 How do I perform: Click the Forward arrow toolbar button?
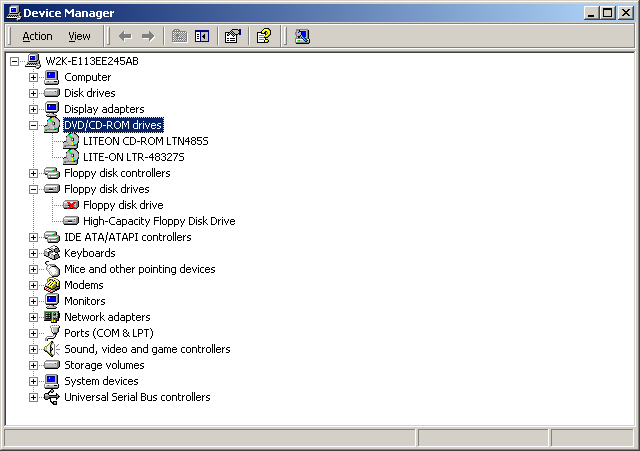tap(148, 36)
